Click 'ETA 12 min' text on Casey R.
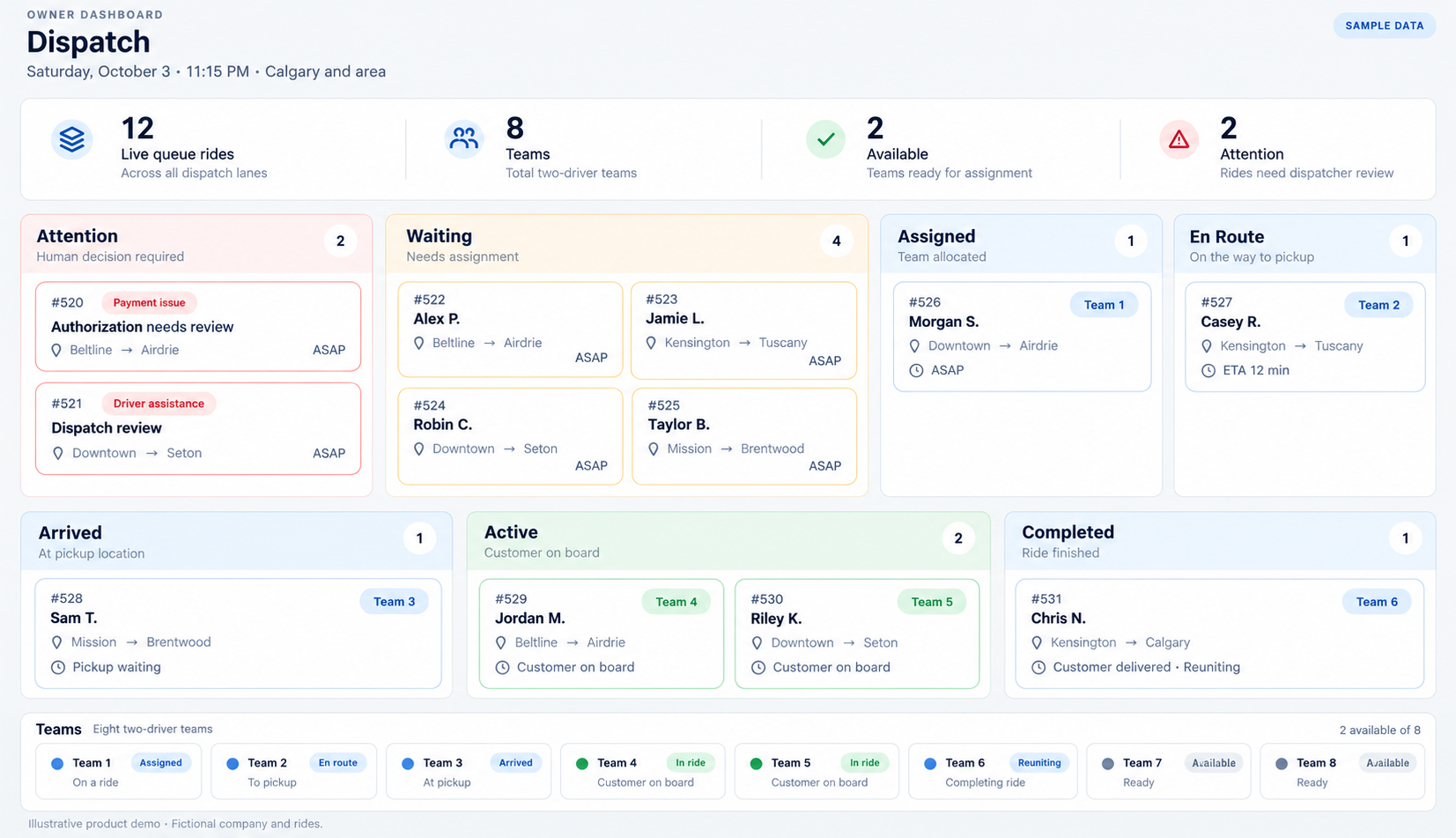Viewport: 1456px width, 838px height. tap(1256, 370)
